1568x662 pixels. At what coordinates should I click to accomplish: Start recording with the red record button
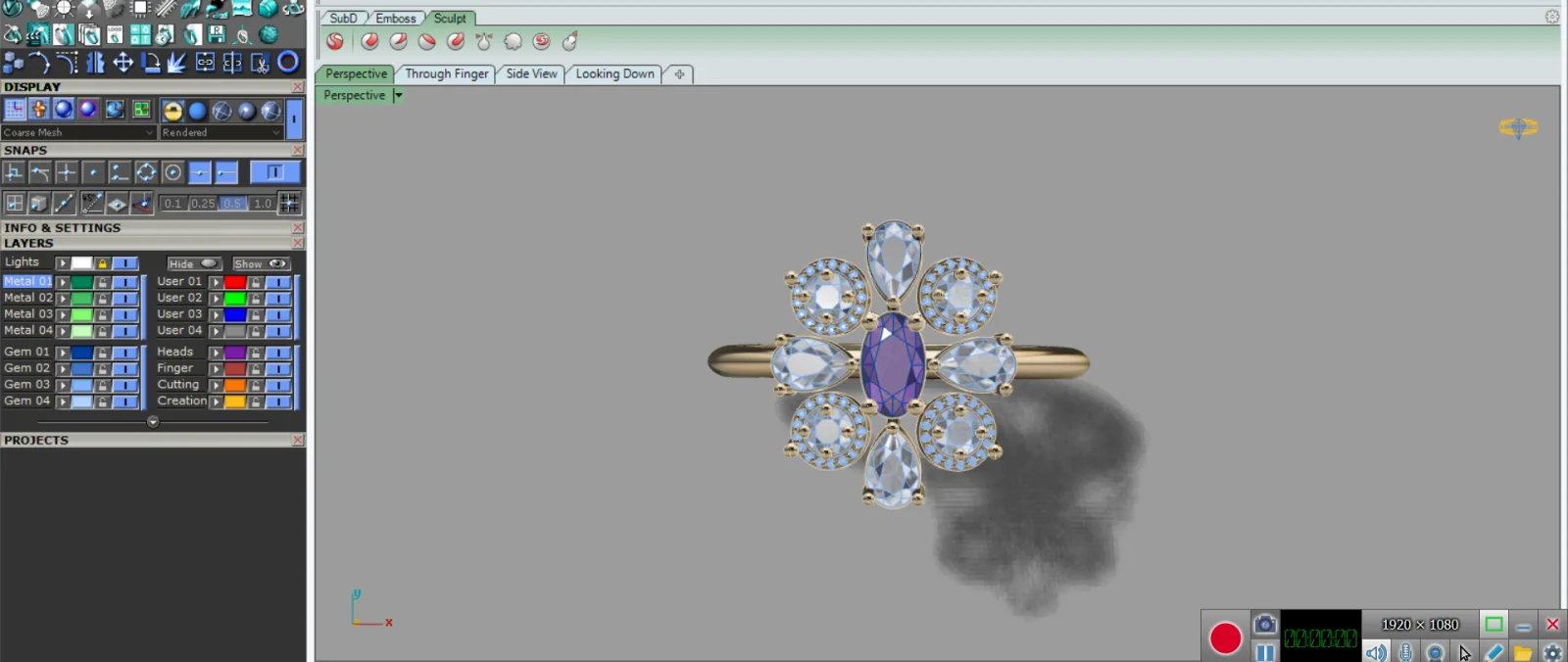click(1225, 638)
